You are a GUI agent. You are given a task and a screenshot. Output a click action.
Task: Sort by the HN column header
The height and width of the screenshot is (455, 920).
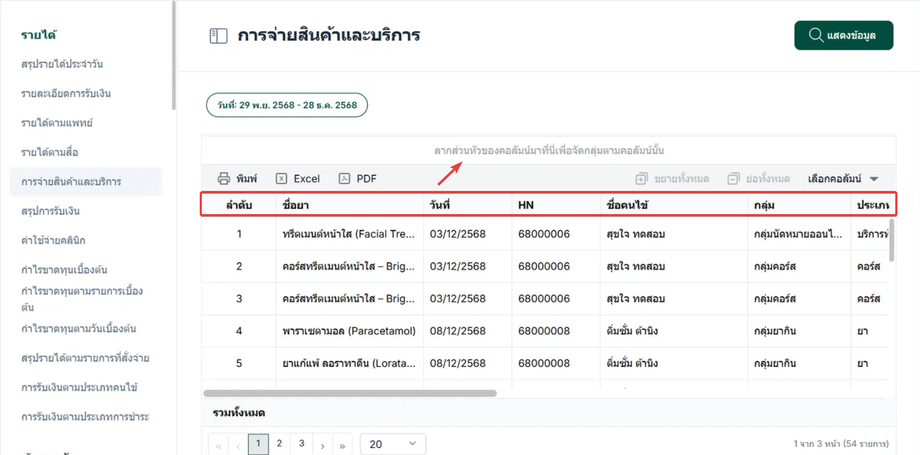(x=556, y=205)
